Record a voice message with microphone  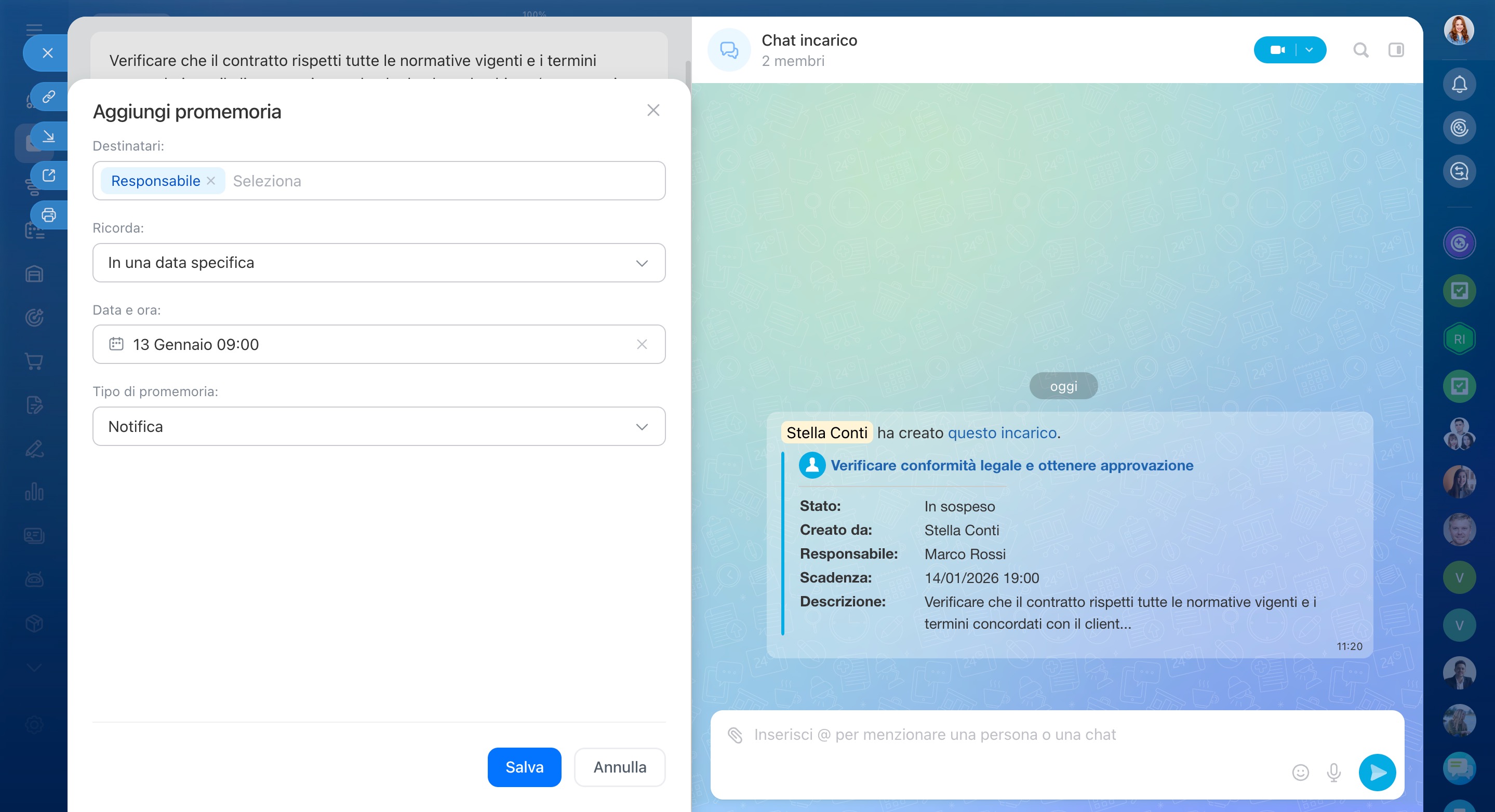click(x=1333, y=772)
